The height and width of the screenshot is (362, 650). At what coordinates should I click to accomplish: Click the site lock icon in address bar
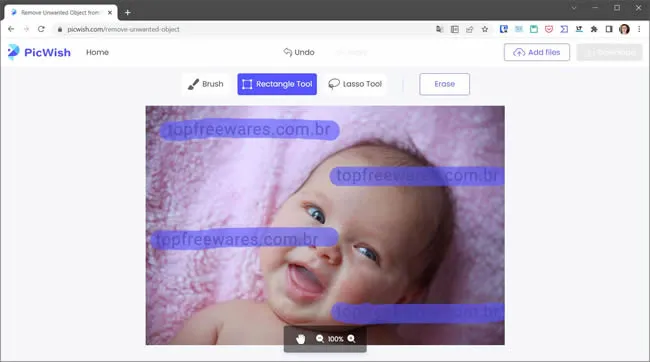[x=60, y=29]
